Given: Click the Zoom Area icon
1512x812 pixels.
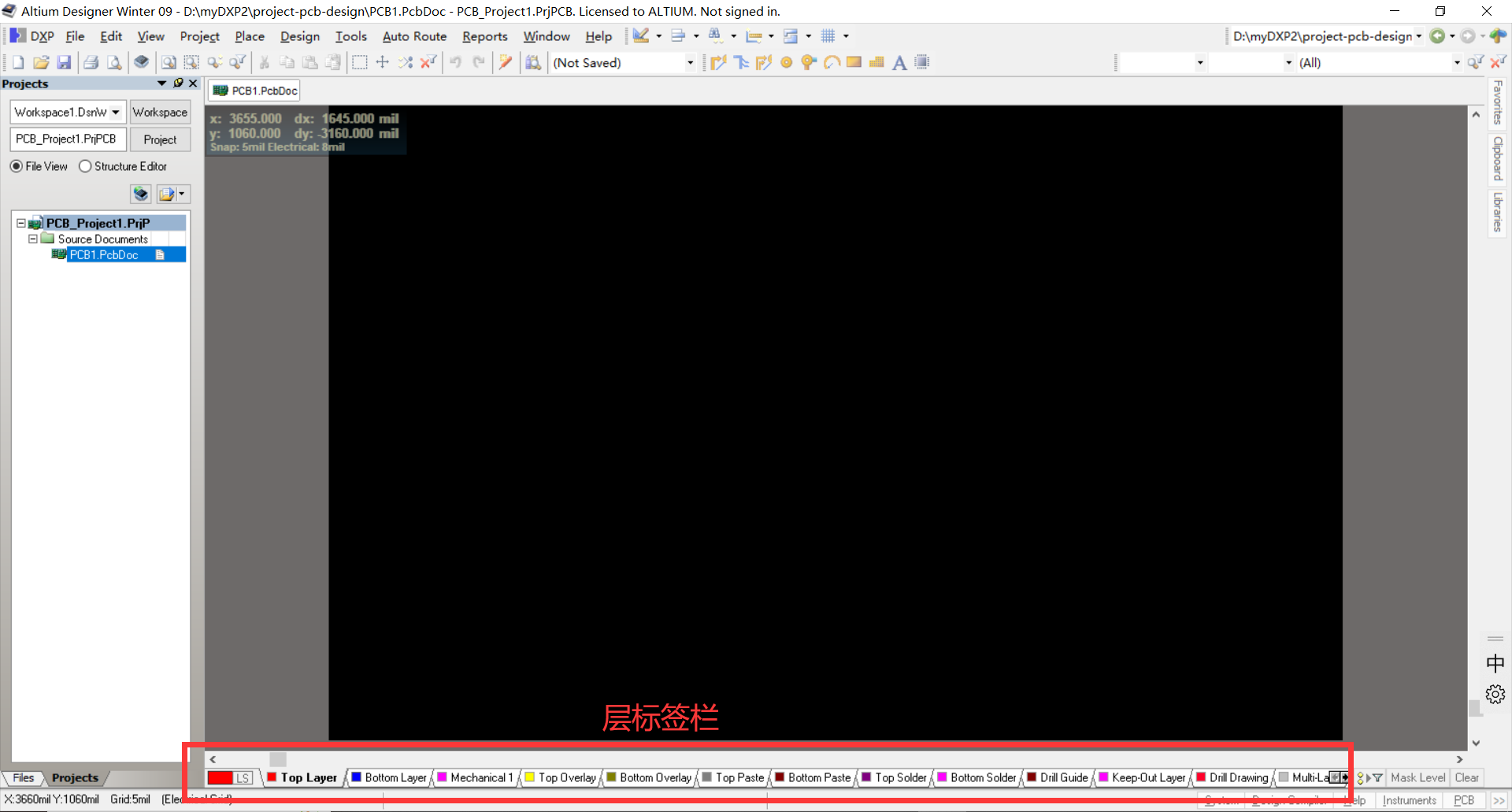Looking at the screenshot, I should 191,62.
